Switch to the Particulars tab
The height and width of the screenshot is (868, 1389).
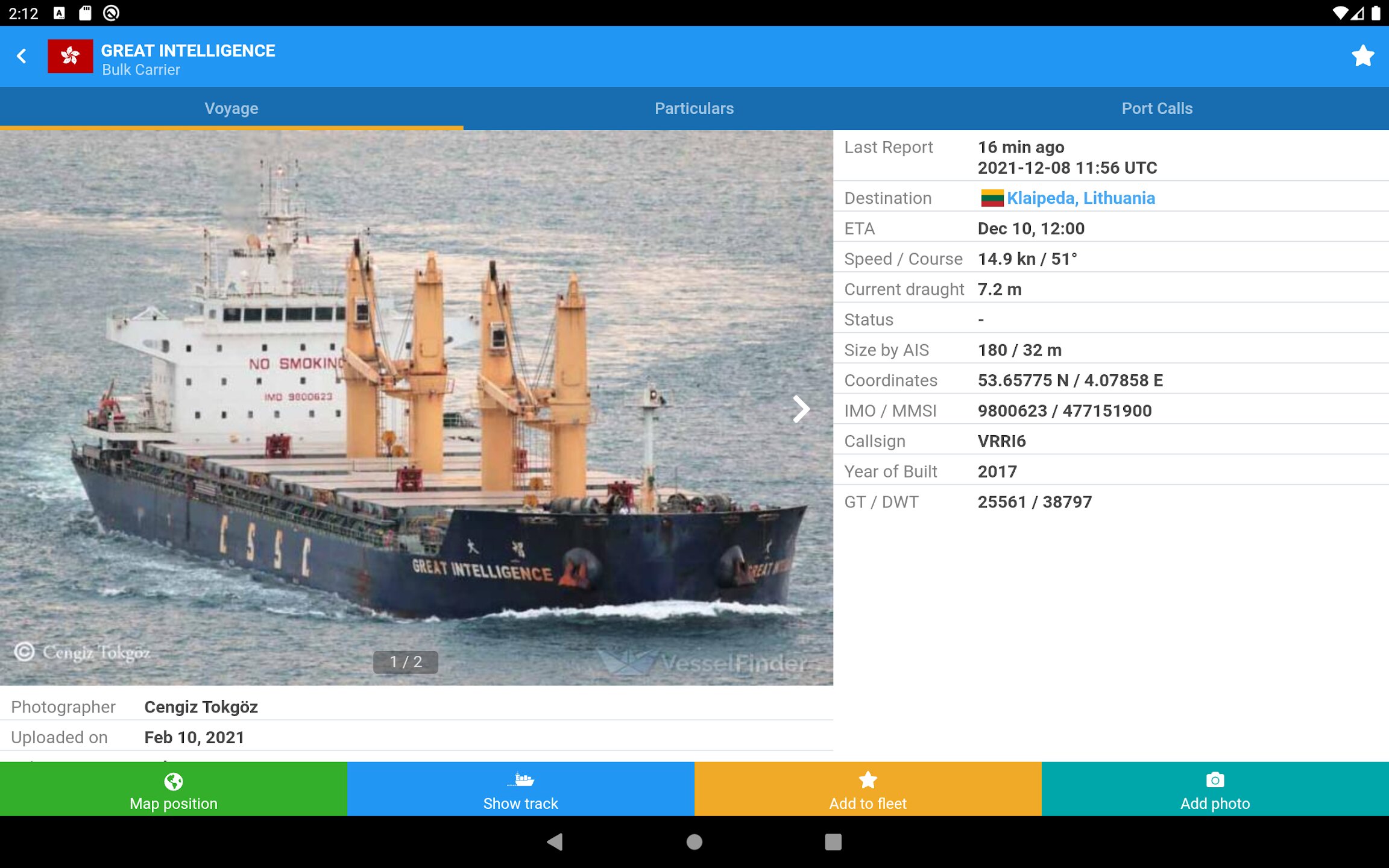(694, 108)
